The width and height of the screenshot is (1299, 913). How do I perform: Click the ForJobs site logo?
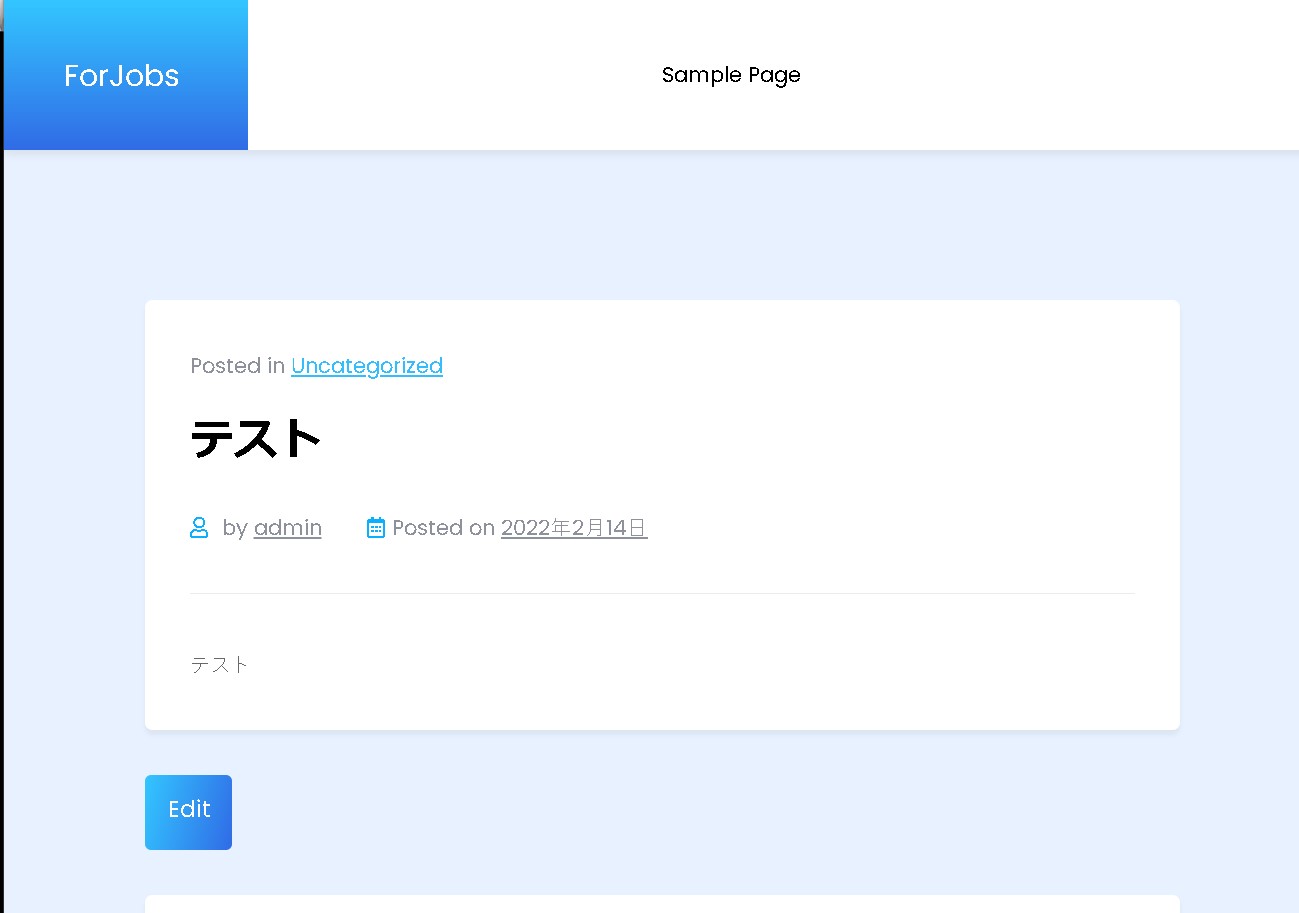[121, 75]
